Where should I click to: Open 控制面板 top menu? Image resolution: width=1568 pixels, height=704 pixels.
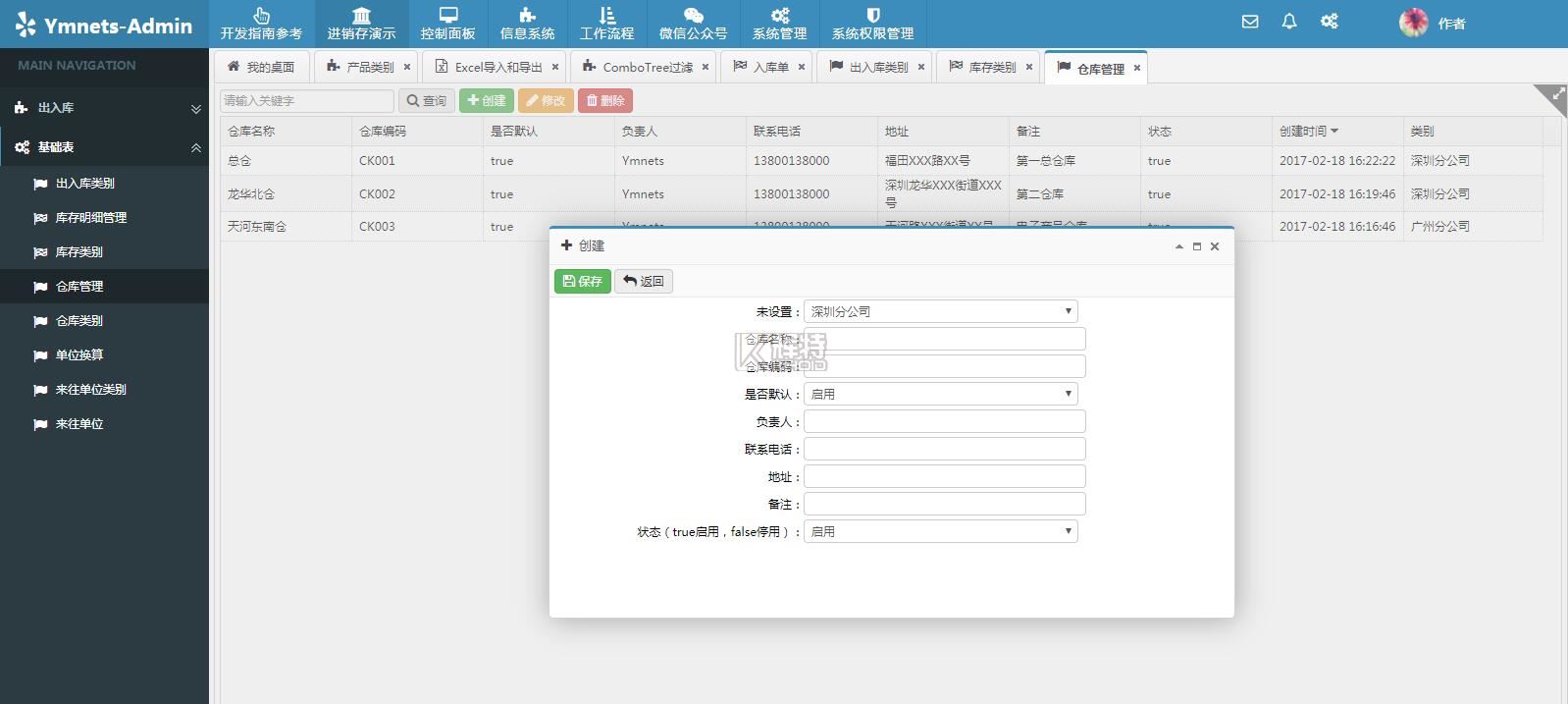click(x=447, y=24)
